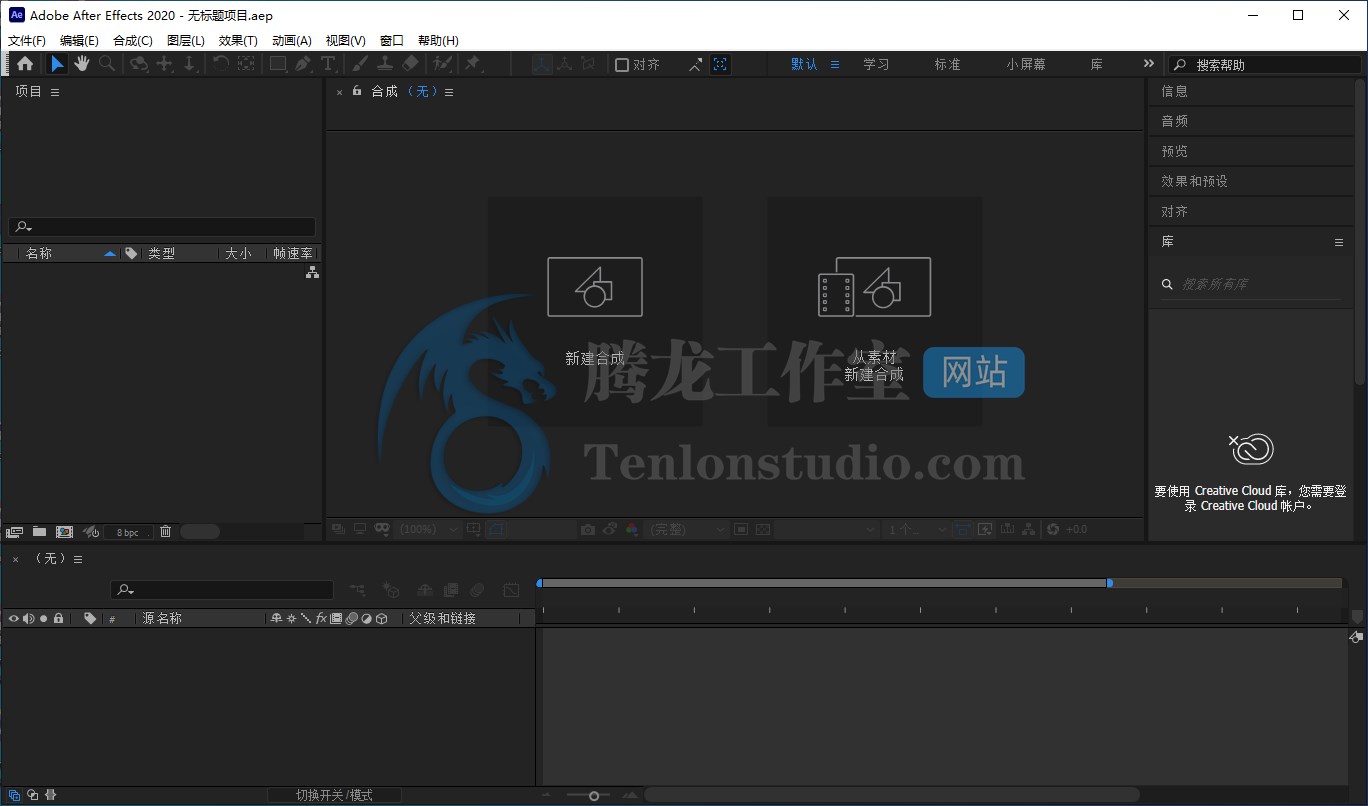
Task: Create a new folder in Project panel
Action: (x=39, y=532)
